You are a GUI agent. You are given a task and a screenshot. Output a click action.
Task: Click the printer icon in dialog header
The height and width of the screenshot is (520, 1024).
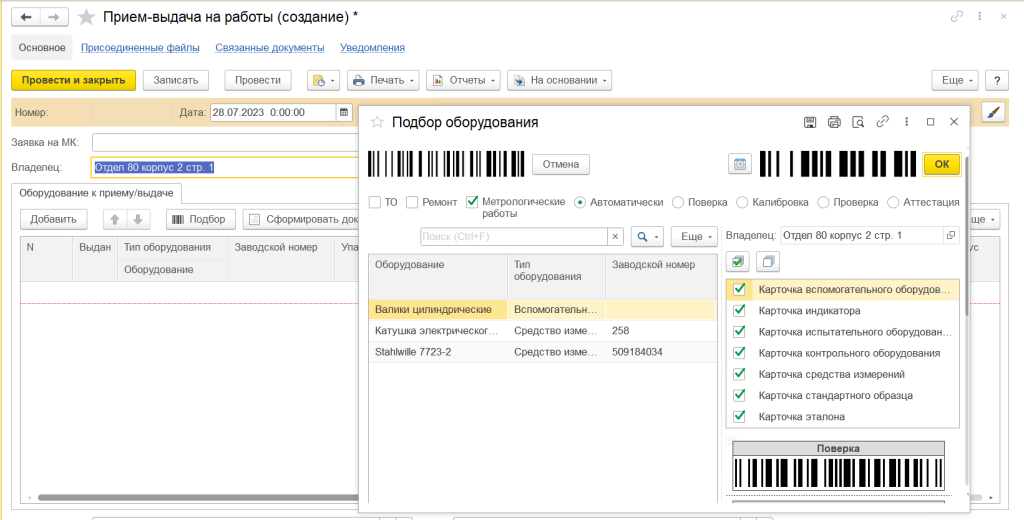coord(834,122)
